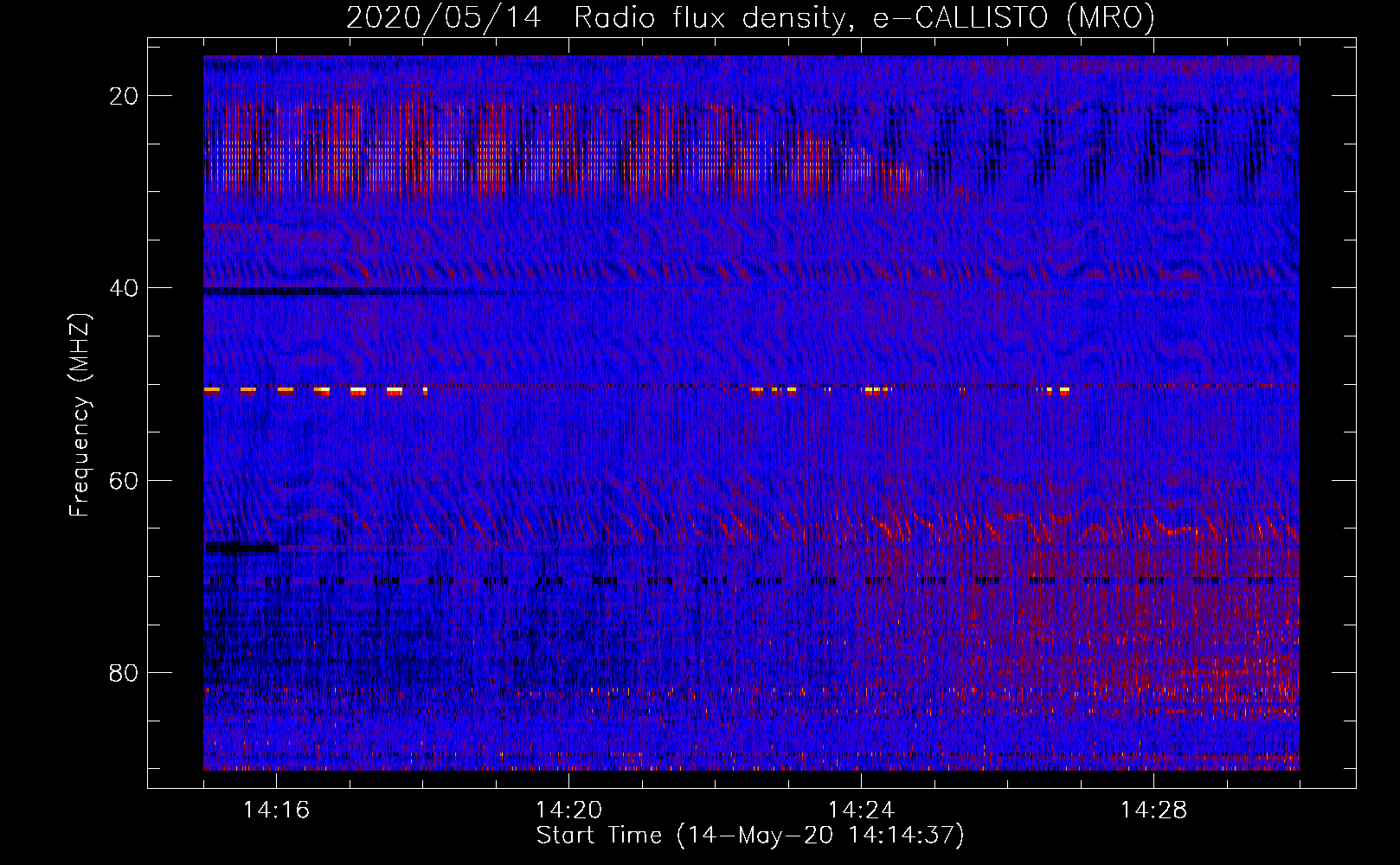1400x865 pixels.
Task: Click the 'Start Time (14-May-20 14:14:37)' axis label
Action: (750, 836)
